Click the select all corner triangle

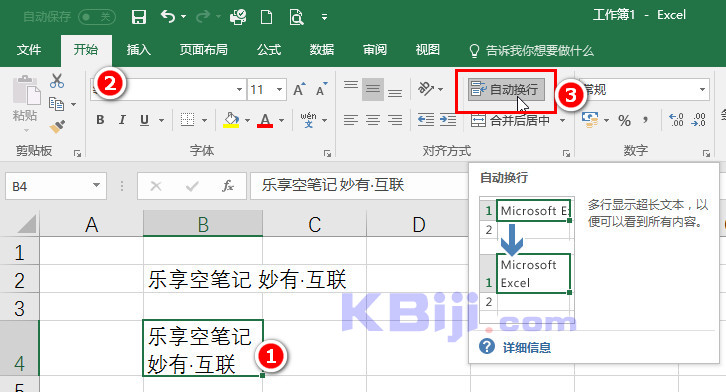pos(26,224)
